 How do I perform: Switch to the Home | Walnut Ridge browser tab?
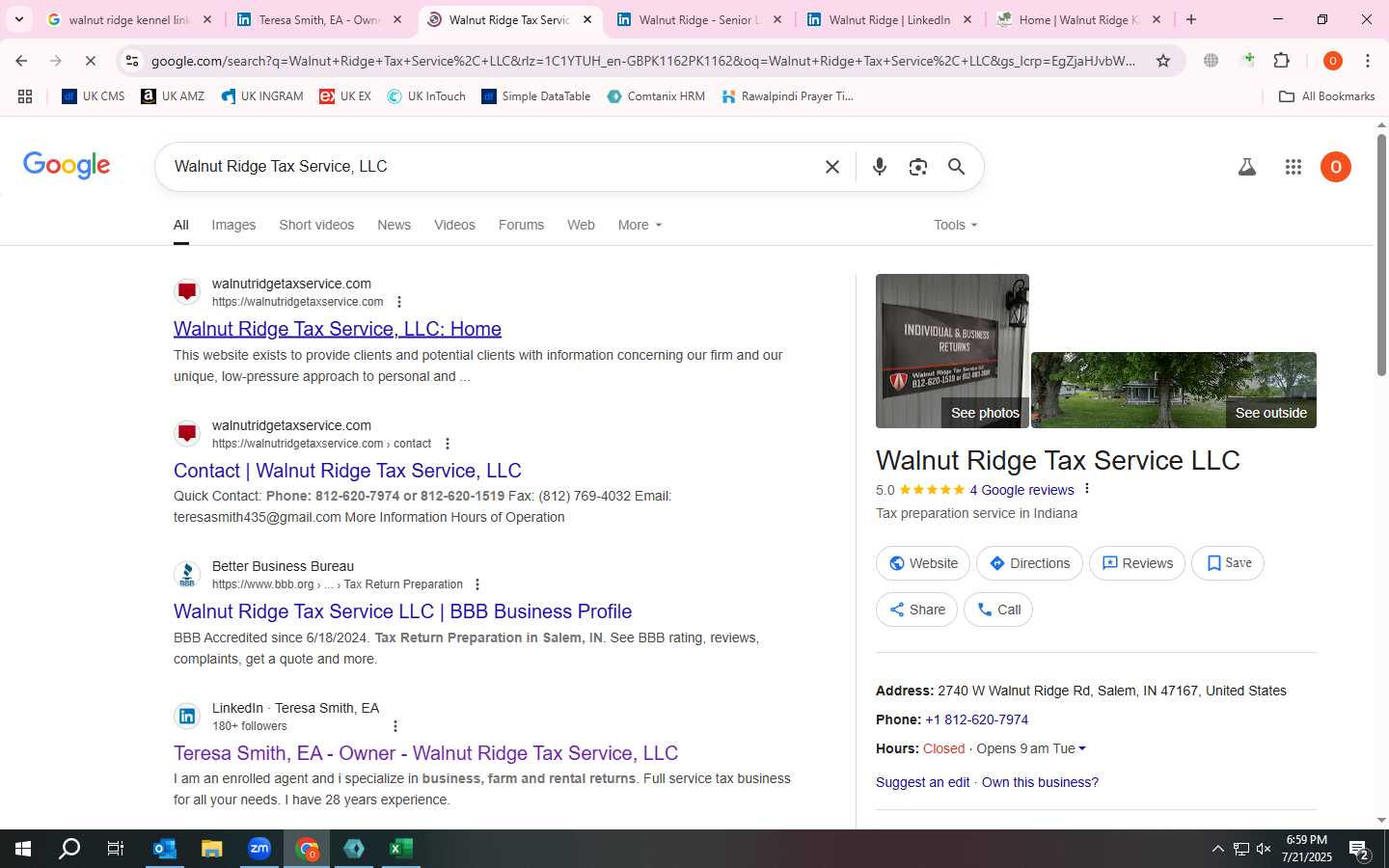point(1078,19)
